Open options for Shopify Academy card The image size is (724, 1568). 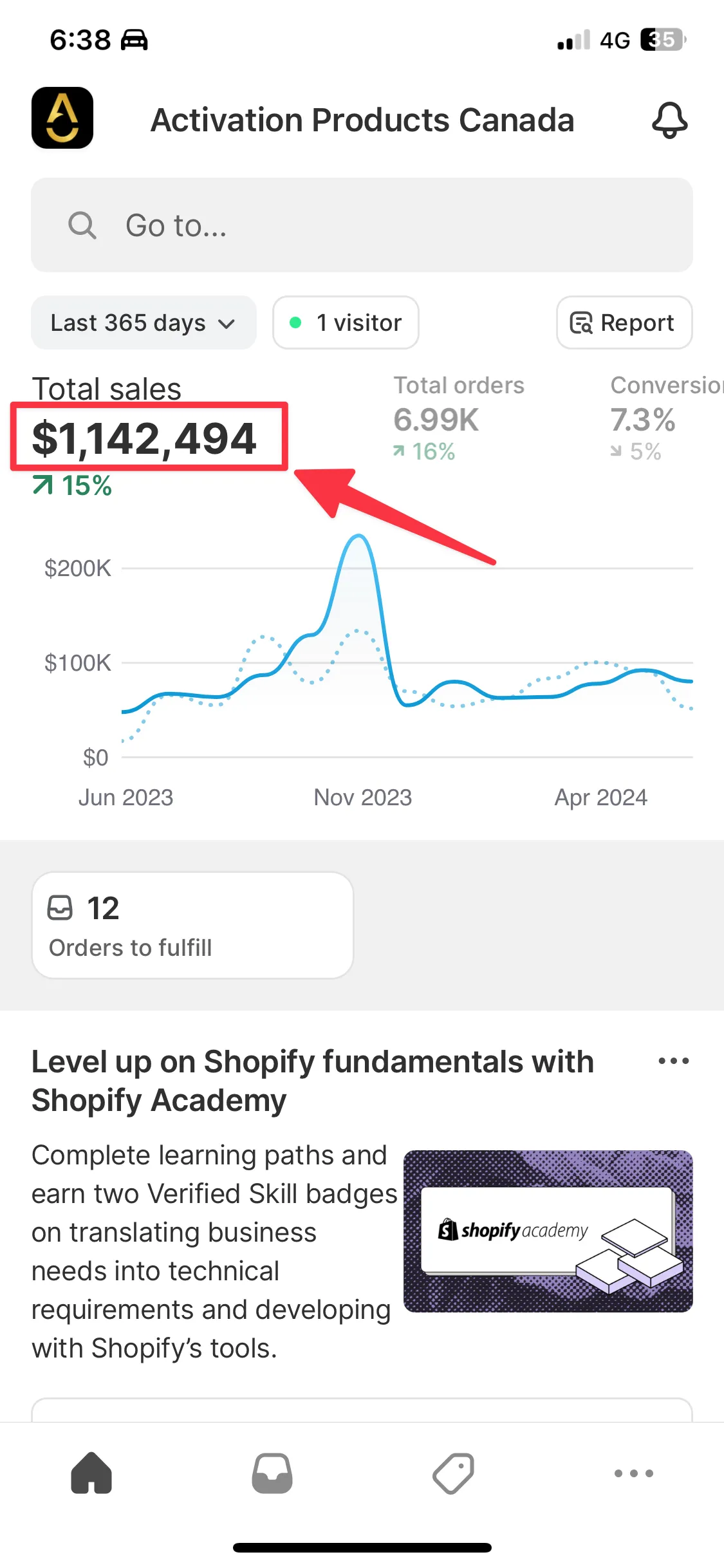[x=673, y=1061]
